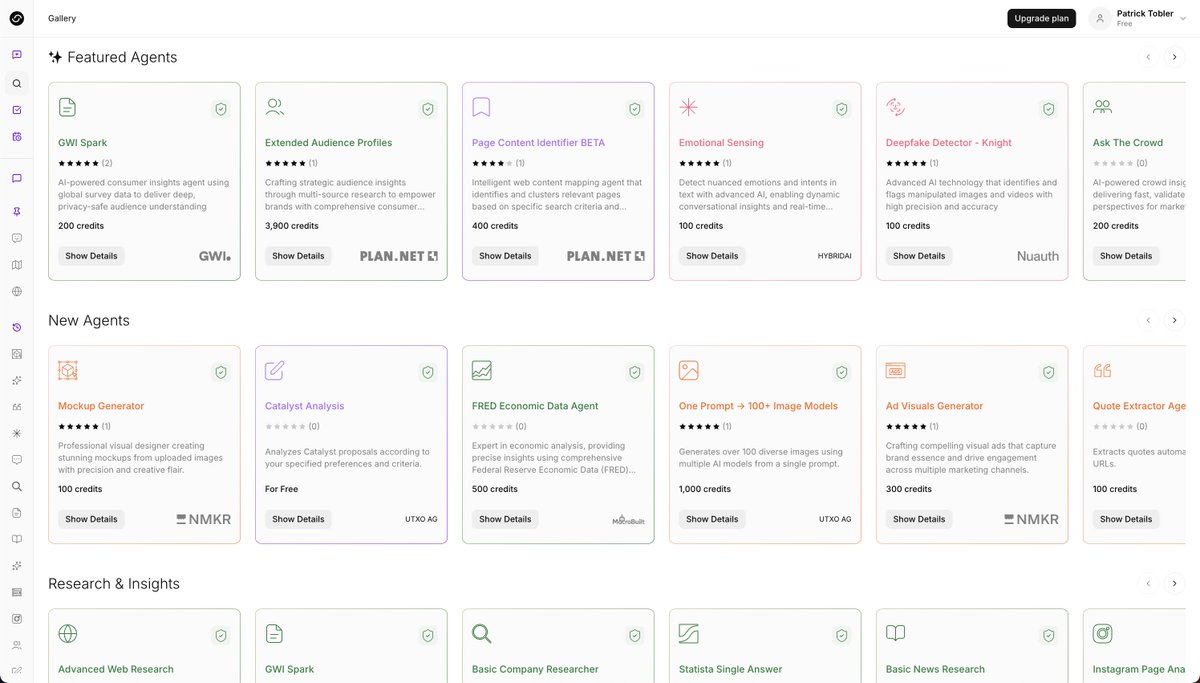Click the verified shield badge on Emotional Sensing
This screenshot has height=683, width=1200.
(x=842, y=109)
